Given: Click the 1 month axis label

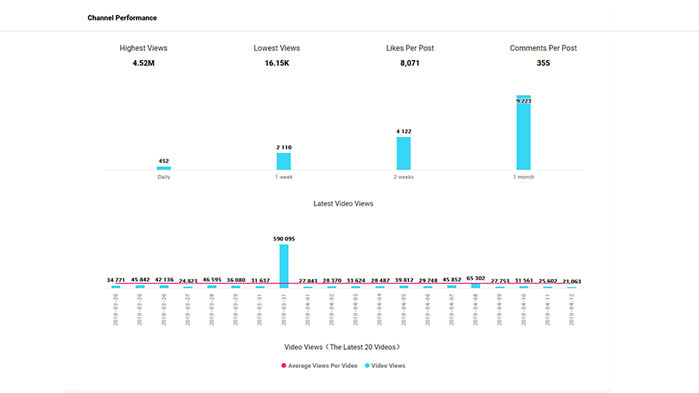Looking at the screenshot, I should pyautogui.click(x=523, y=177).
